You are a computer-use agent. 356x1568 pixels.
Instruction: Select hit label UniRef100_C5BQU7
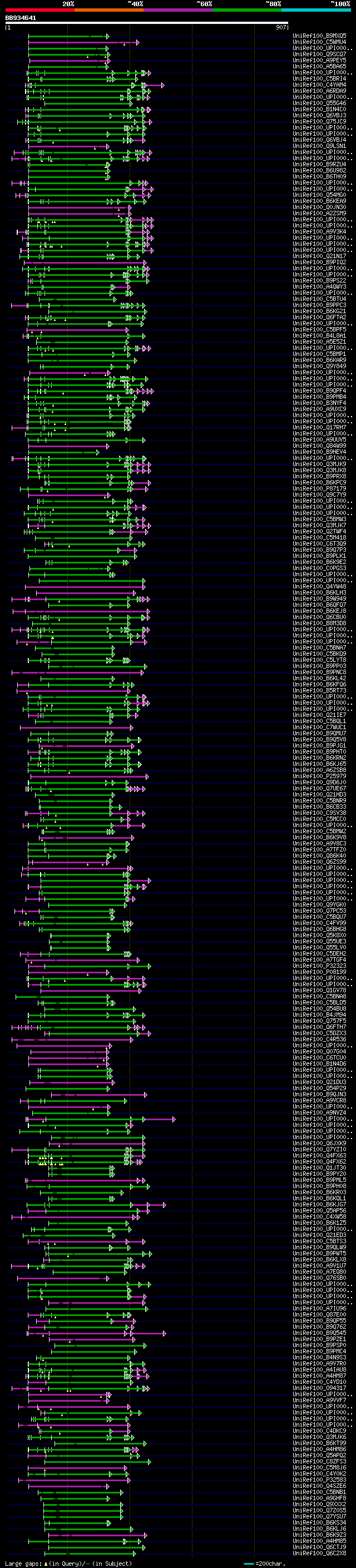click(319, 917)
